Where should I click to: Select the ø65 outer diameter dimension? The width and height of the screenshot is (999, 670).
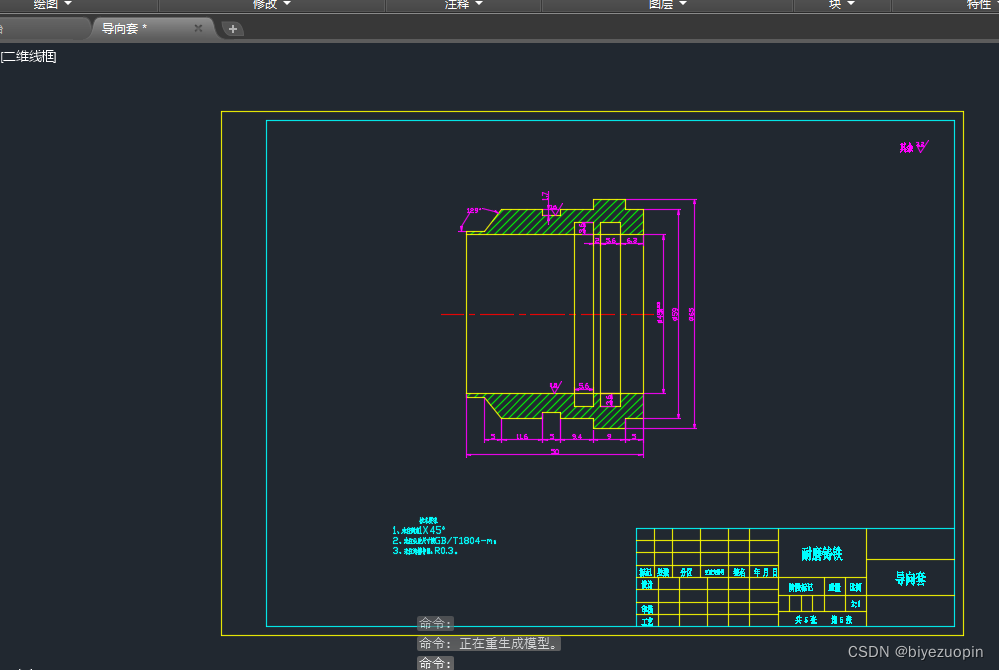tap(691, 314)
